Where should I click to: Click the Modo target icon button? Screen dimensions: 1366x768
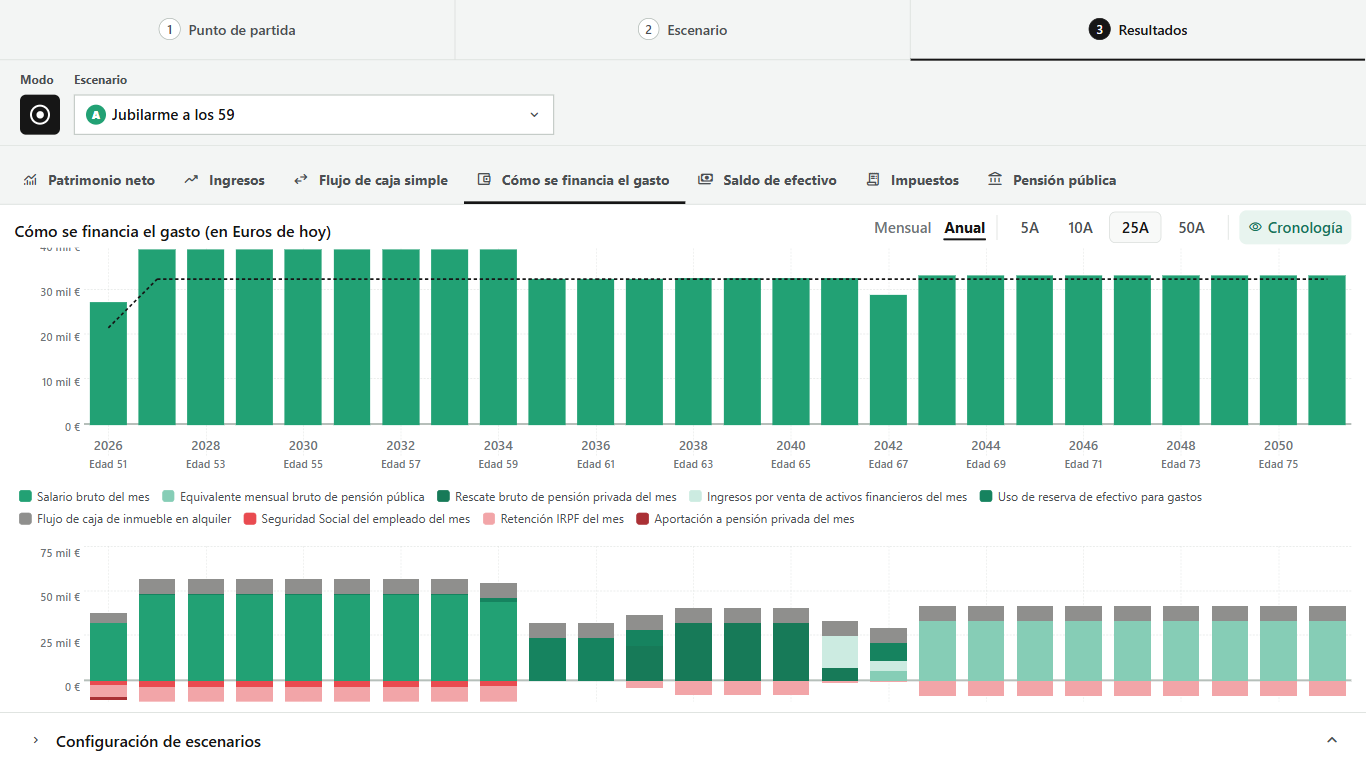click(x=40, y=115)
